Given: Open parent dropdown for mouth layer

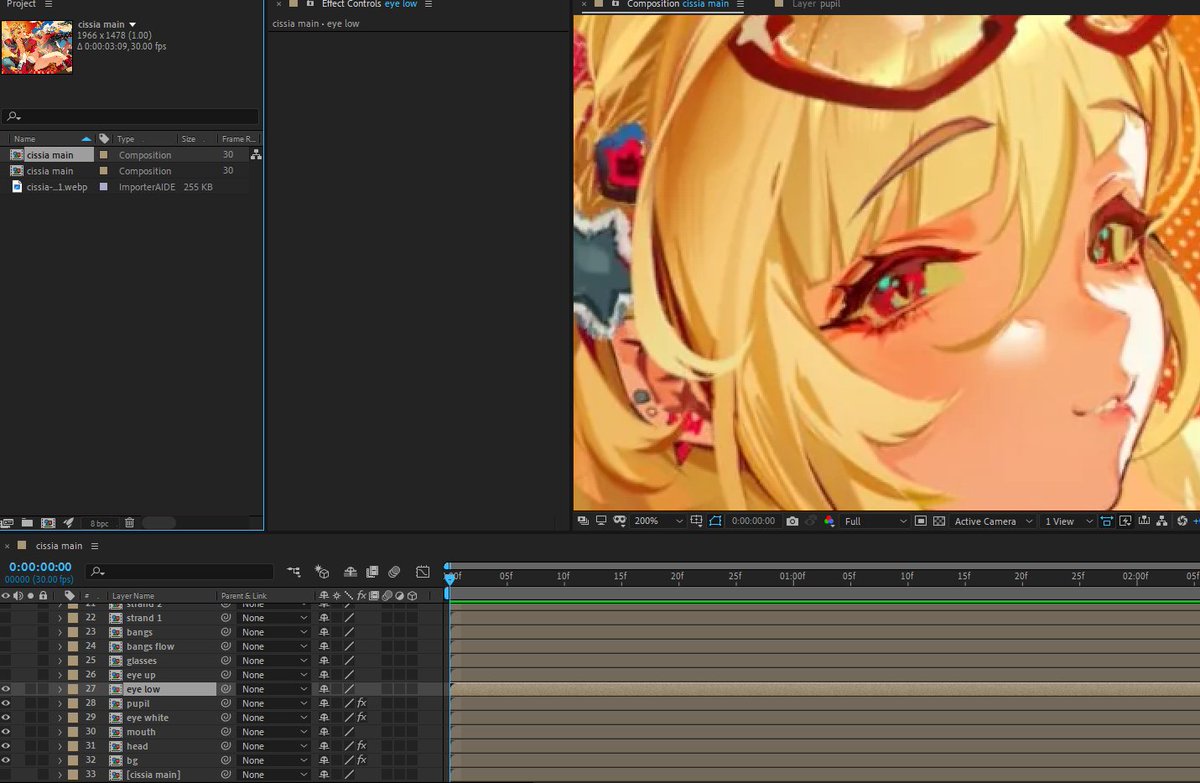Looking at the screenshot, I should tap(275, 732).
